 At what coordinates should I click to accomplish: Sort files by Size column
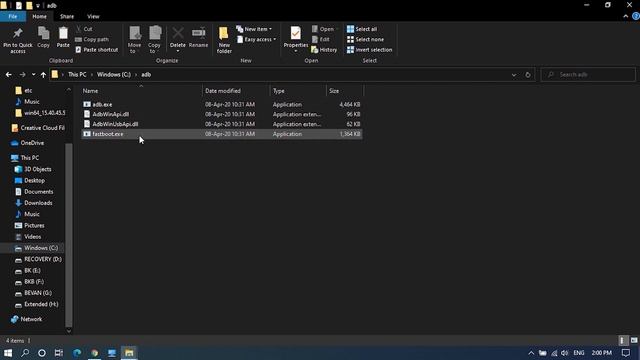(344, 91)
